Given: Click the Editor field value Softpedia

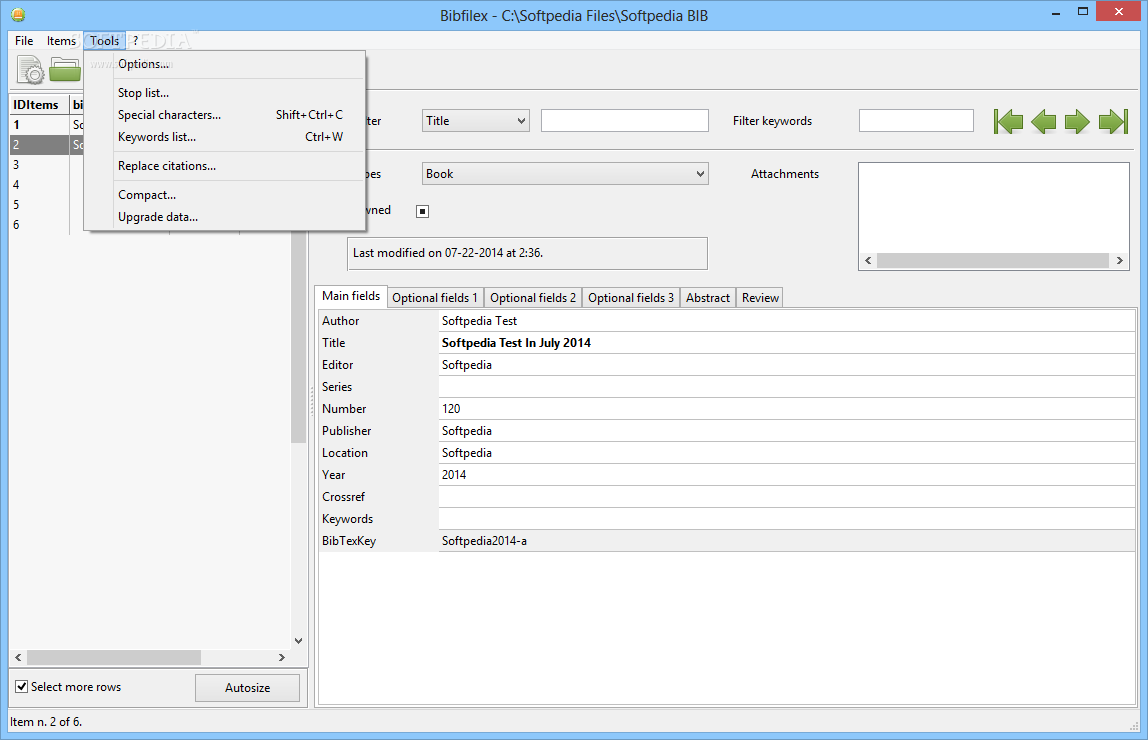Looking at the screenshot, I should point(466,365).
